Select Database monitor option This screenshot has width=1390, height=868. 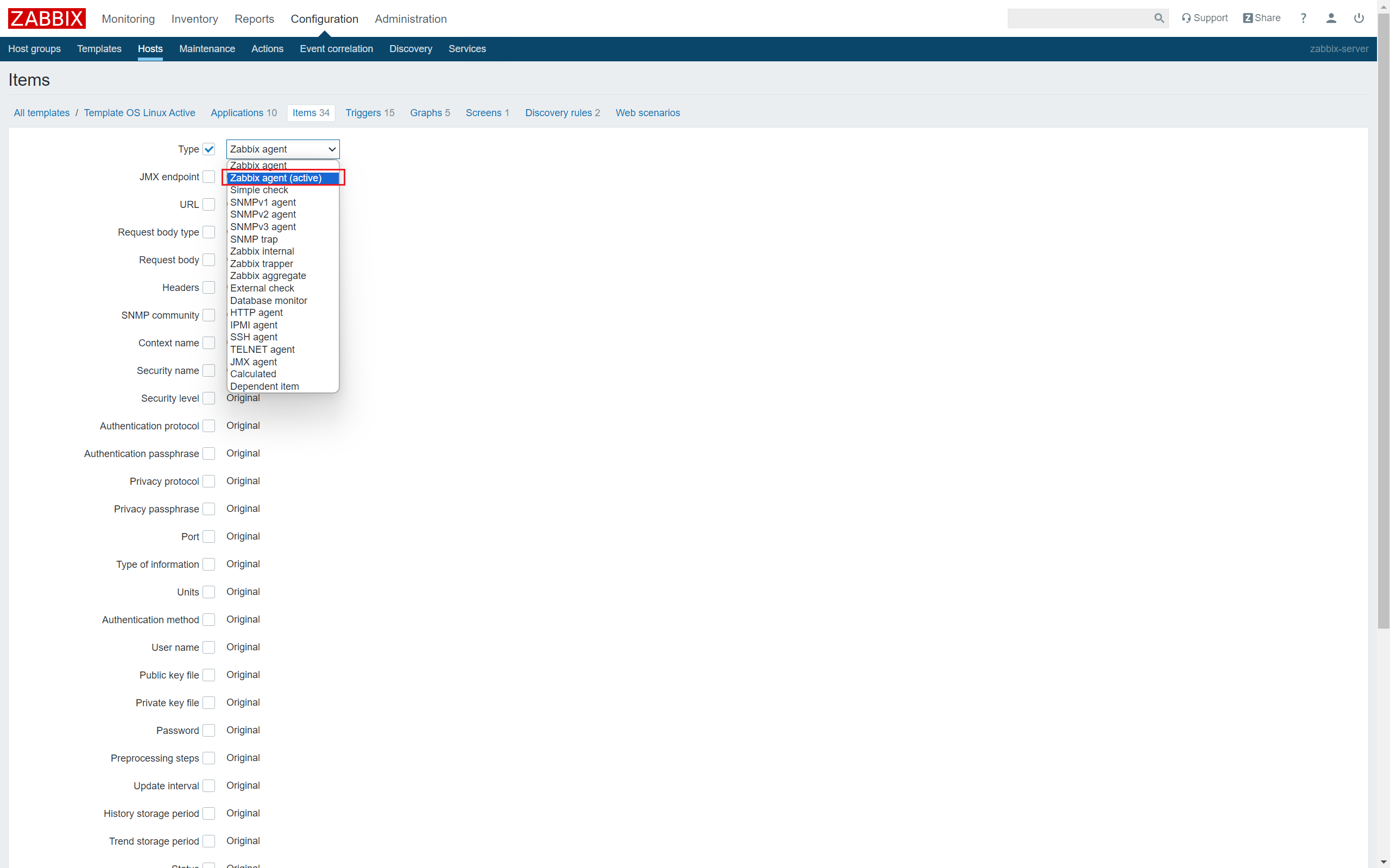[283, 300]
